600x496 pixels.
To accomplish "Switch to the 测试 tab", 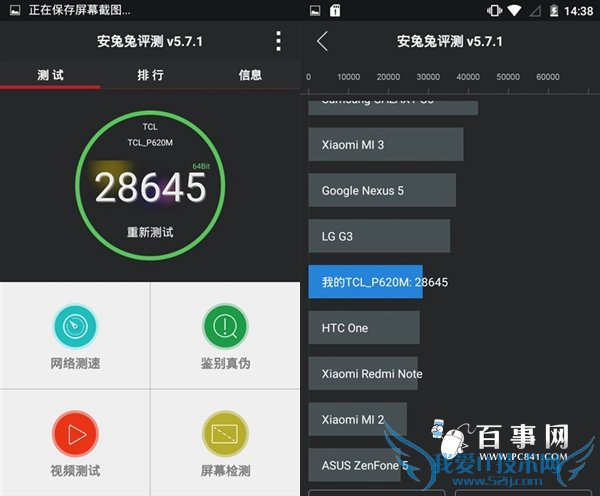I will (x=50, y=75).
